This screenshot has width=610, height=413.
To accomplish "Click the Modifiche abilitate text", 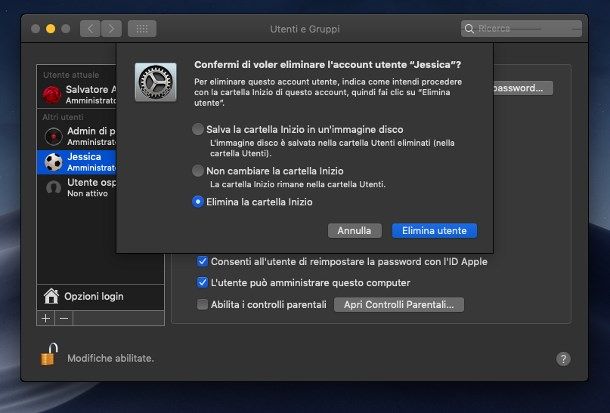I will click(110, 358).
